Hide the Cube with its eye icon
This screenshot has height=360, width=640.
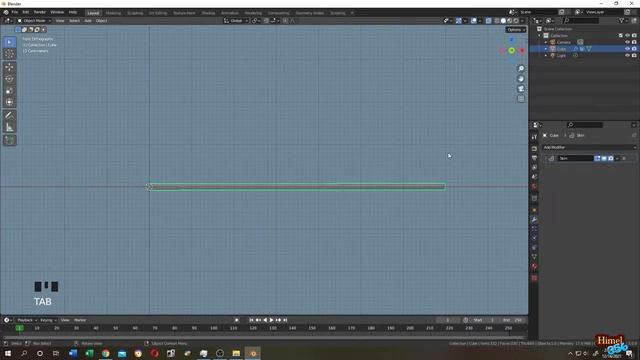[x=627, y=49]
